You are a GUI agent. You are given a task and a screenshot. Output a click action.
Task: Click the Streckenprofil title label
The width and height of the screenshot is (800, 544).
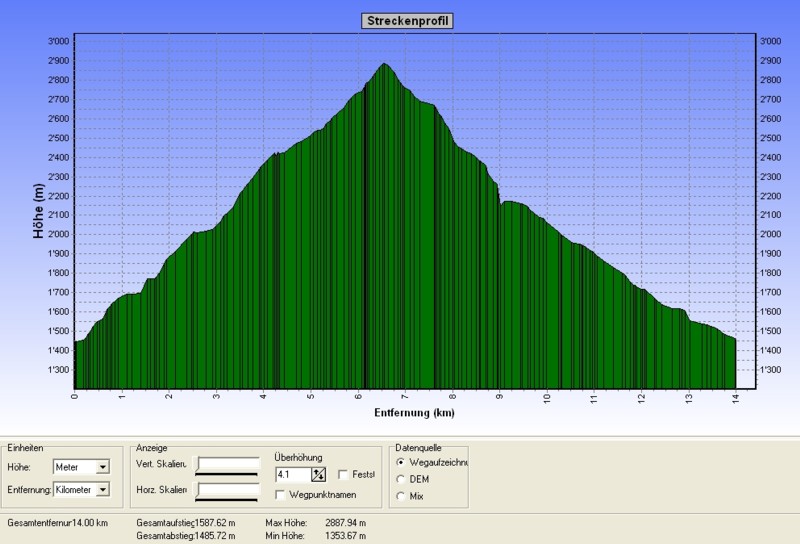click(x=407, y=21)
